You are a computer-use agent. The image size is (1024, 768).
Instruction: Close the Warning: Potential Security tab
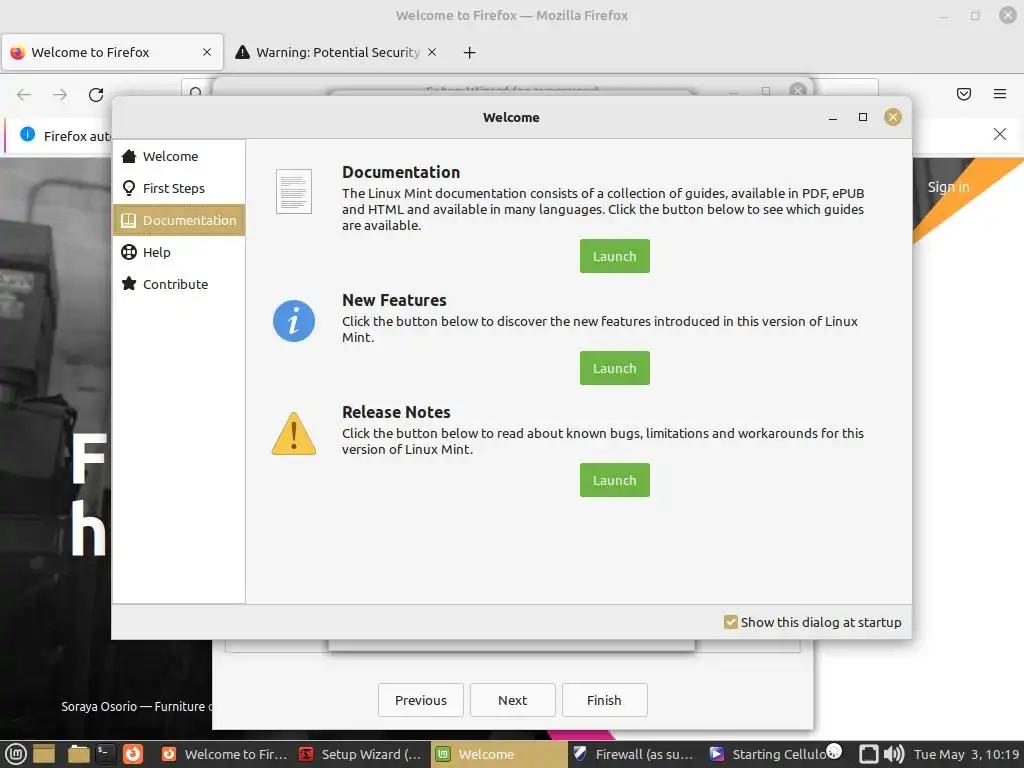(432, 52)
